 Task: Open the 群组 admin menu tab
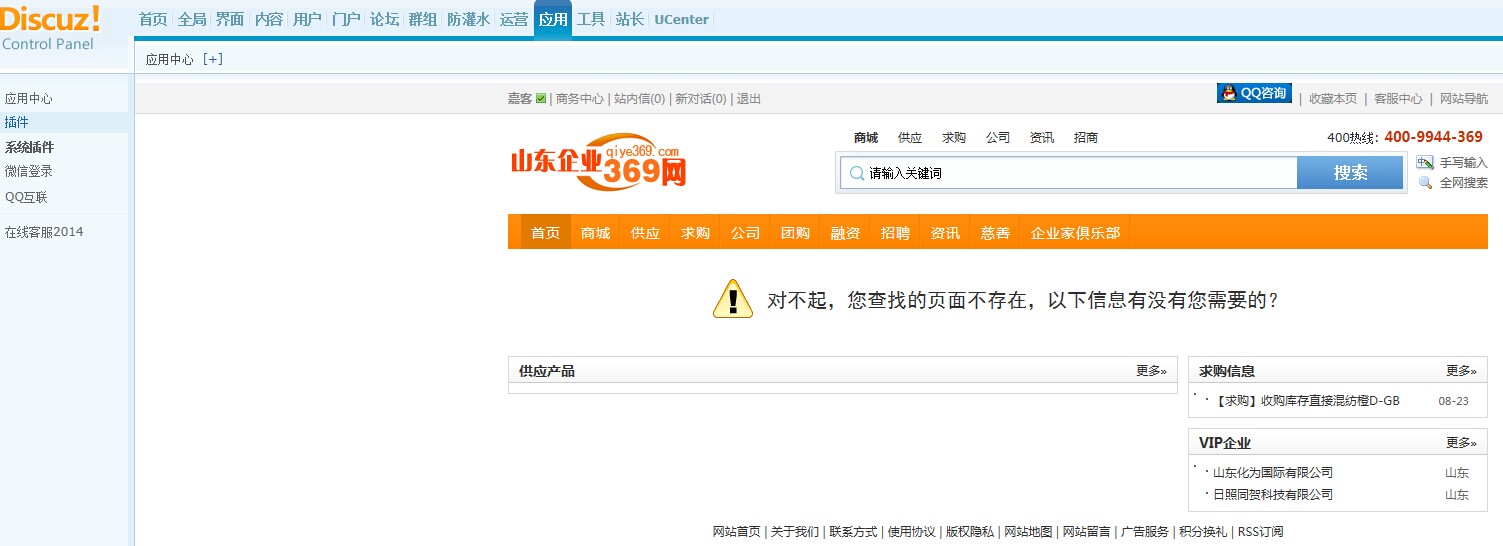pyautogui.click(x=422, y=19)
